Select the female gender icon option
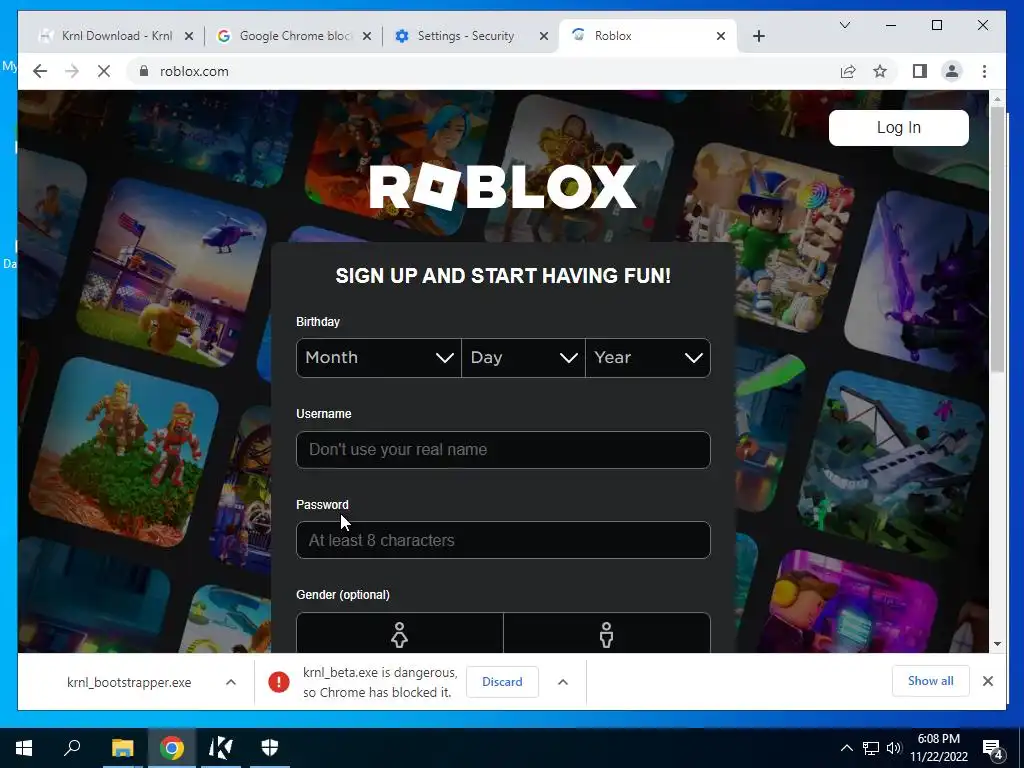 coord(400,634)
